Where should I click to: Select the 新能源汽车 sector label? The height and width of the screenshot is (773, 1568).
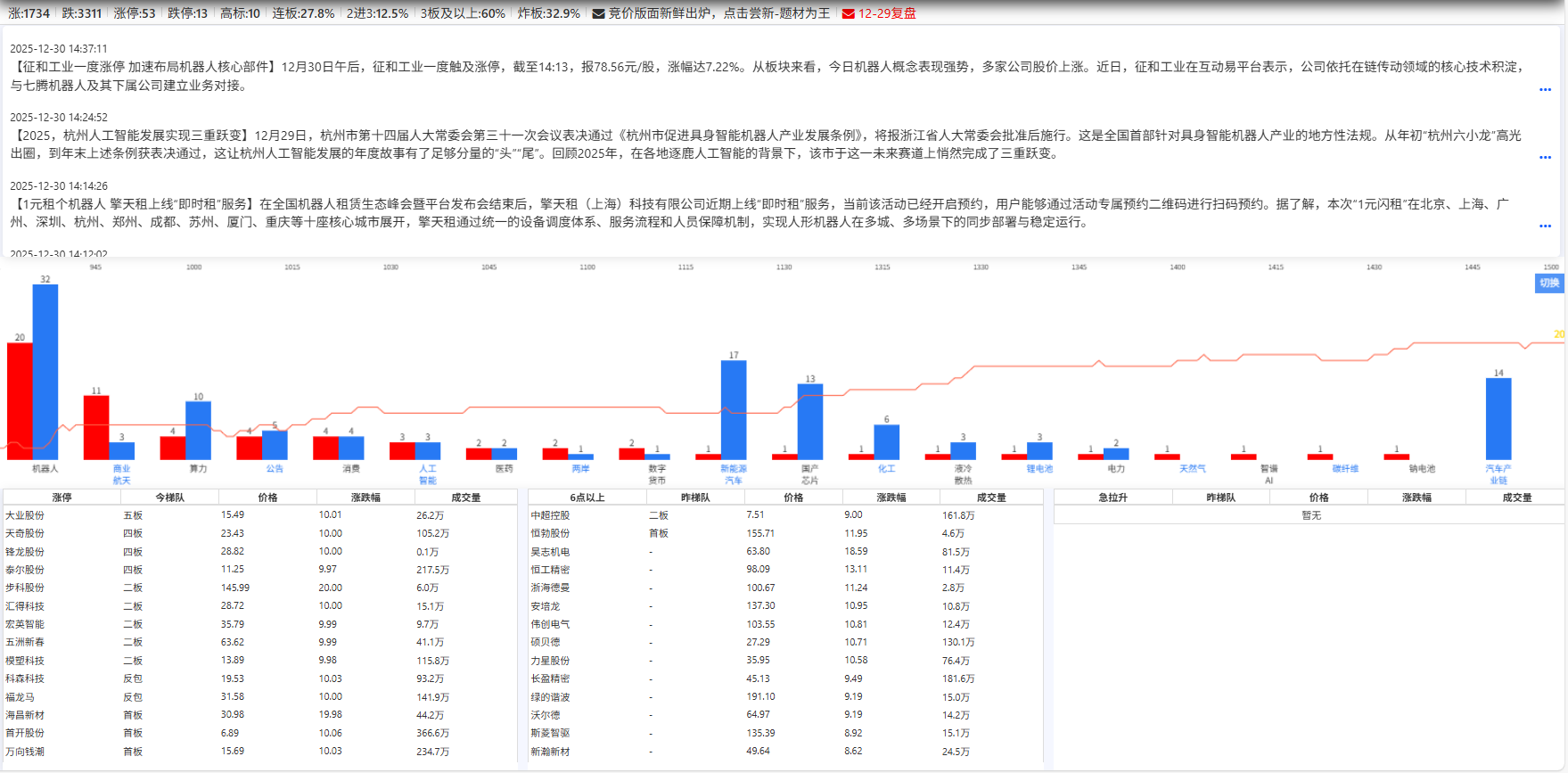click(x=734, y=474)
